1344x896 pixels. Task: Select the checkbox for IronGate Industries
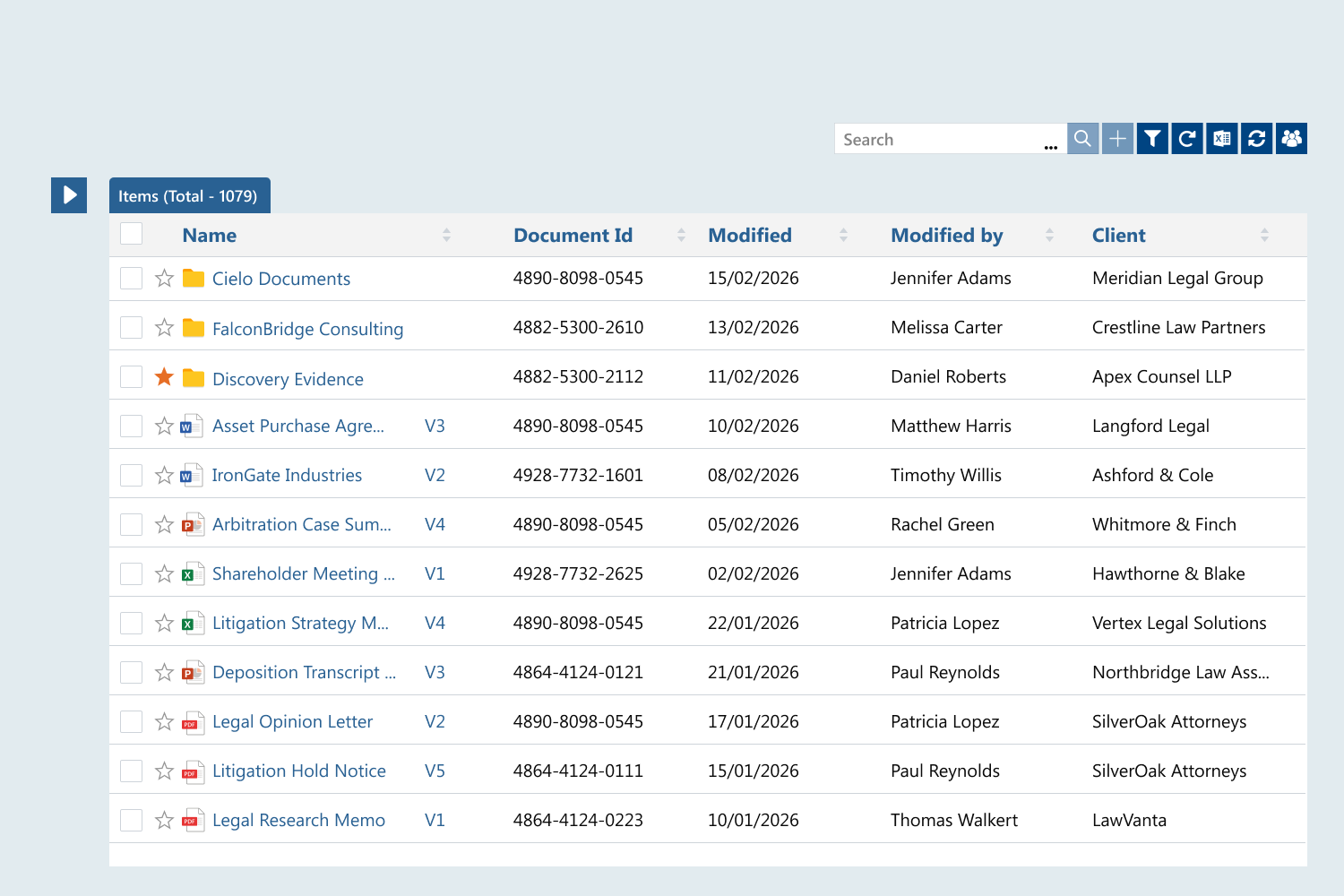tap(130, 474)
